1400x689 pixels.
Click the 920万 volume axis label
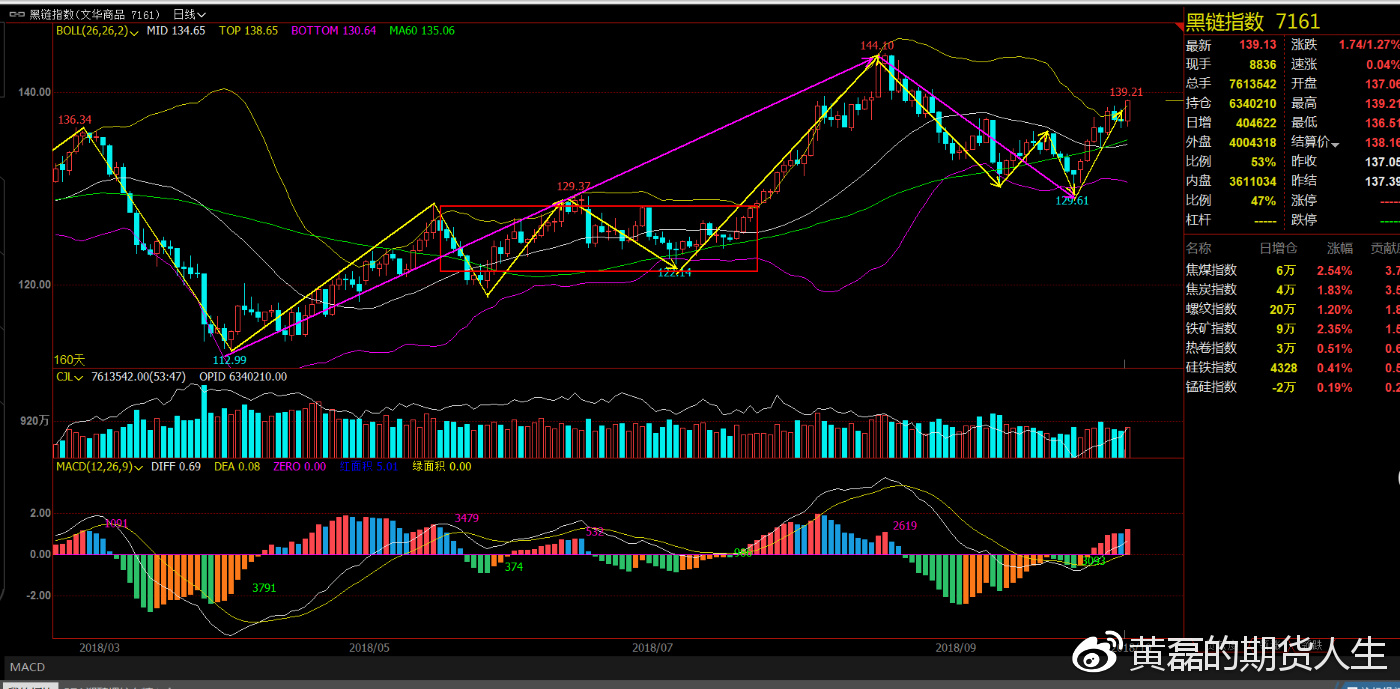(x=35, y=422)
